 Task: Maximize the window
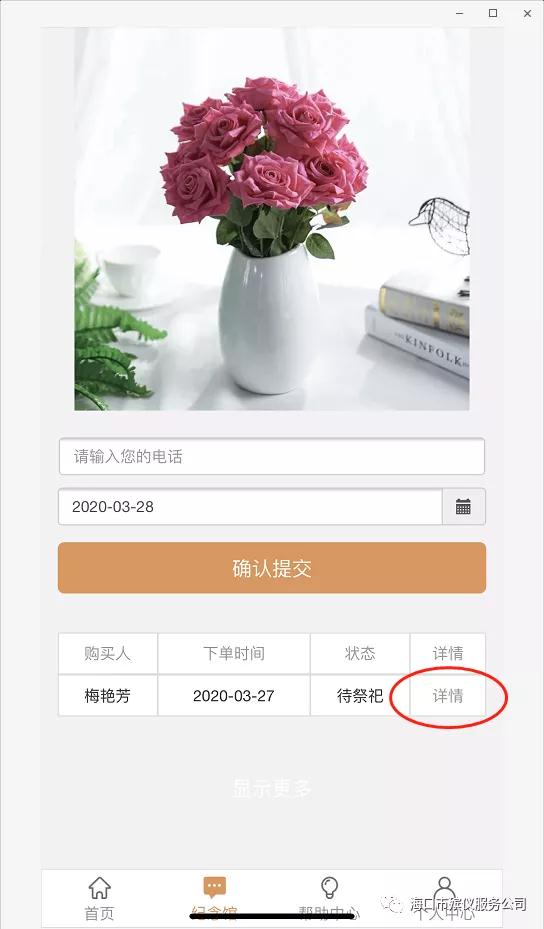pos(493,13)
